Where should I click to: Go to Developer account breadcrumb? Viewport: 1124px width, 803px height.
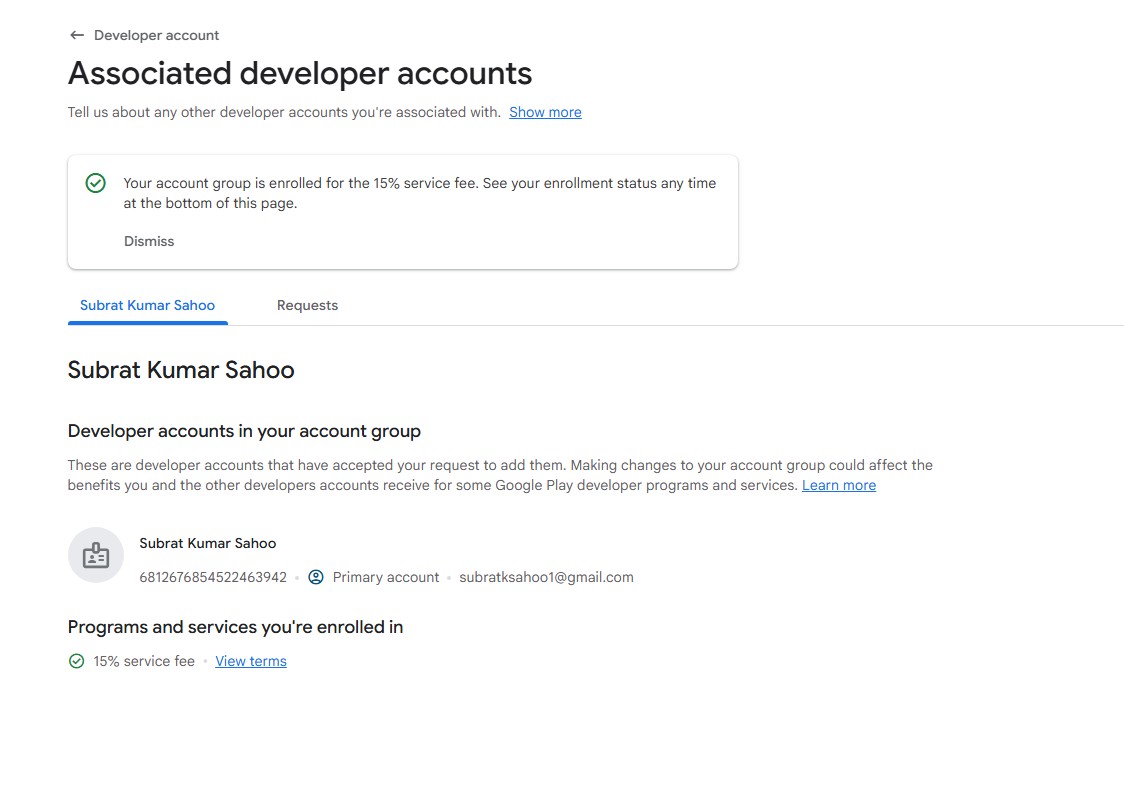coord(156,35)
